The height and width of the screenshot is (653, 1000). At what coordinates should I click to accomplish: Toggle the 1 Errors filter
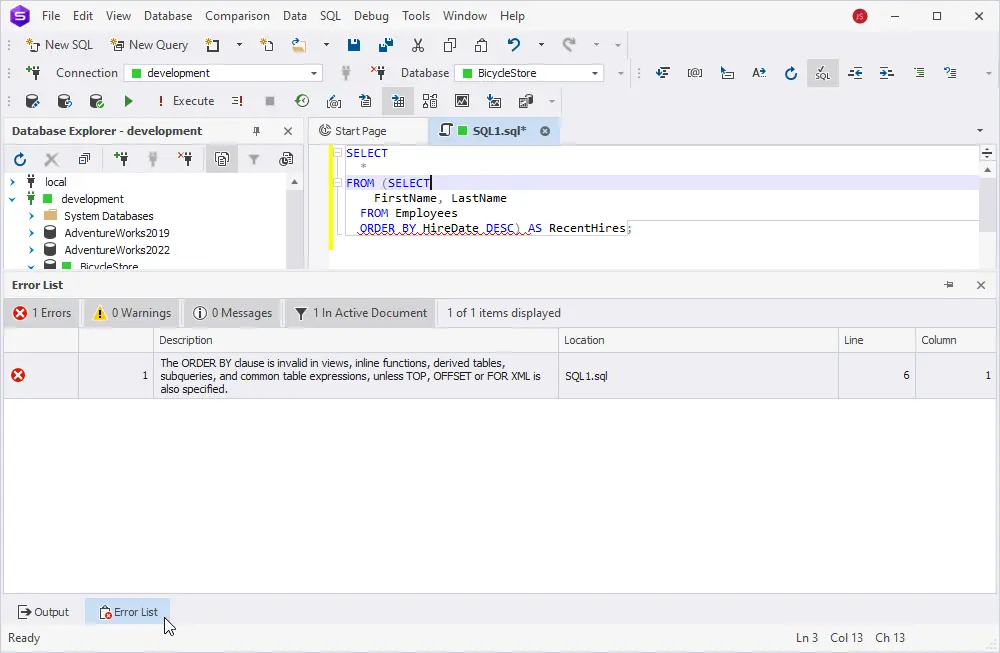(42, 313)
